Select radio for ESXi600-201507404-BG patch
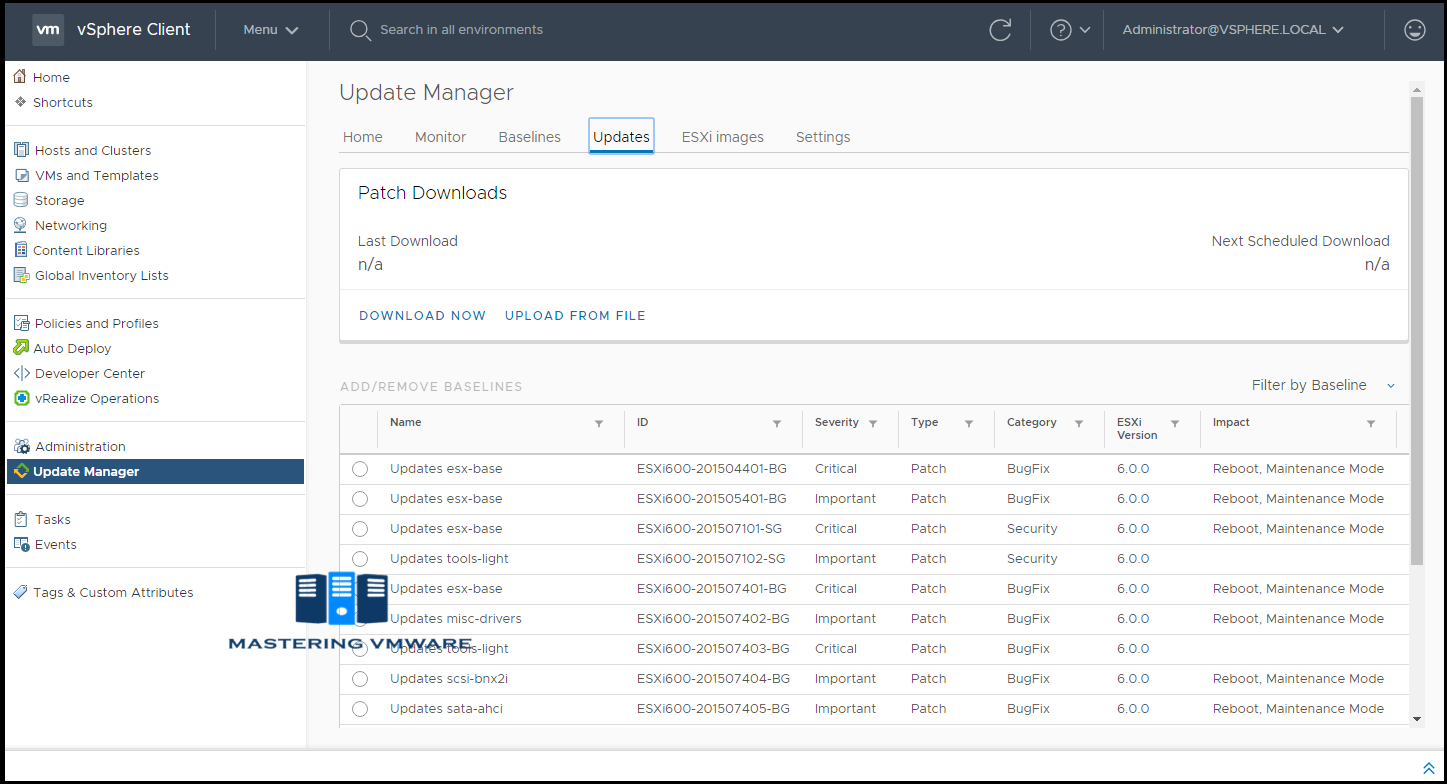Viewport: 1447px width, 784px height. [x=360, y=679]
